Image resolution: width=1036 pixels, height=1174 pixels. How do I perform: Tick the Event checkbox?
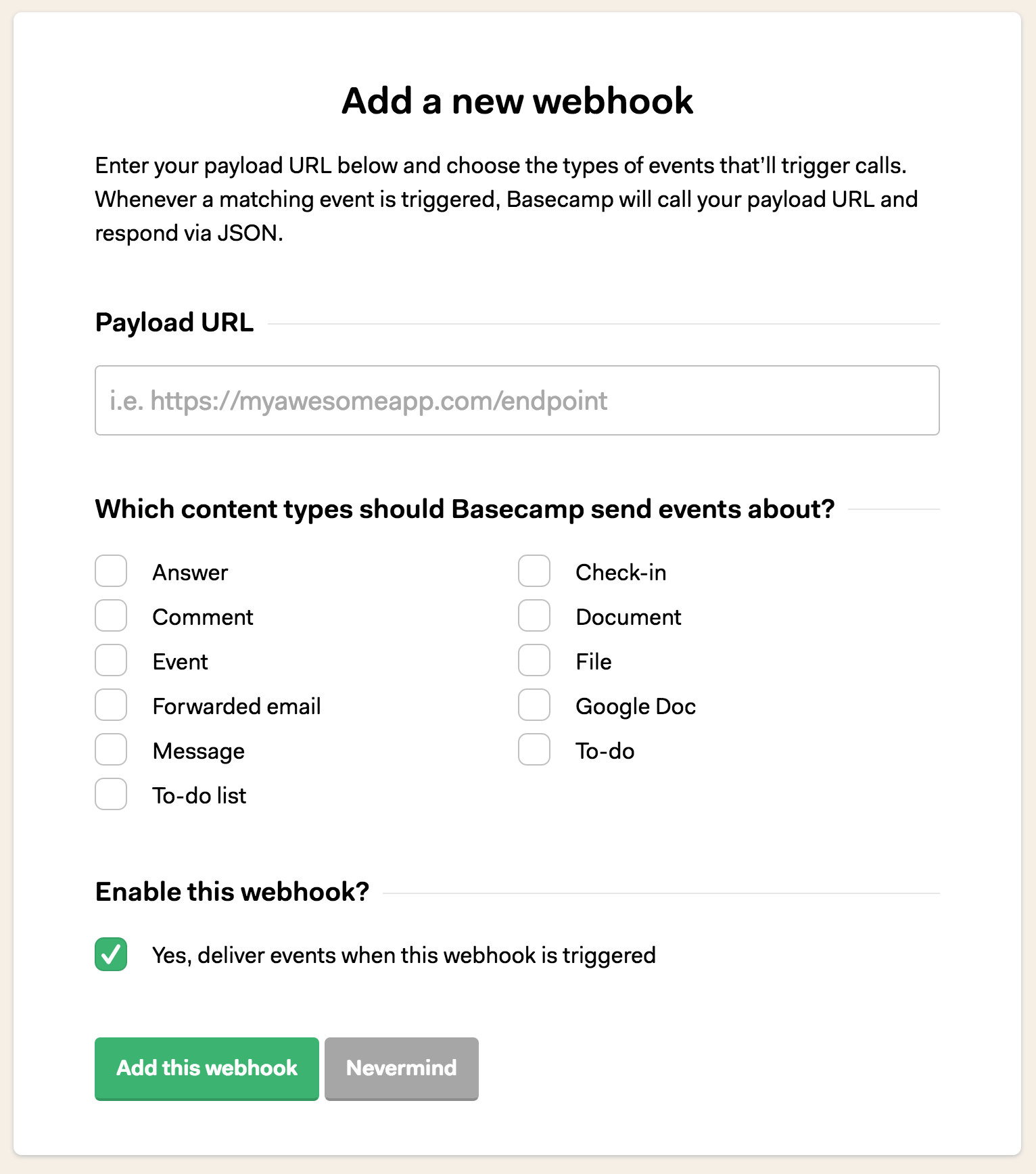tap(111, 661)
